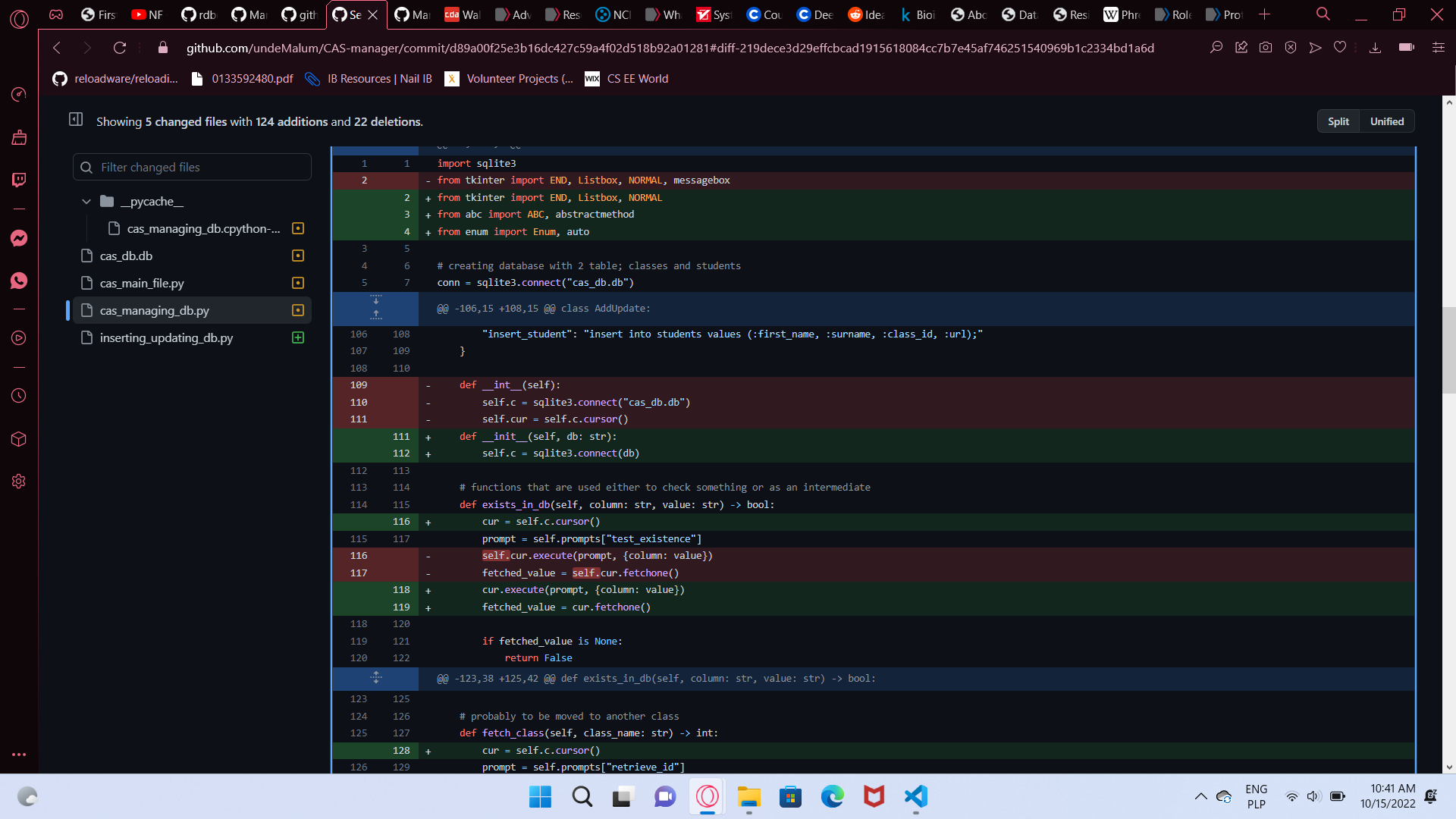Collapse the file tree panel toggle

(76, 119)
